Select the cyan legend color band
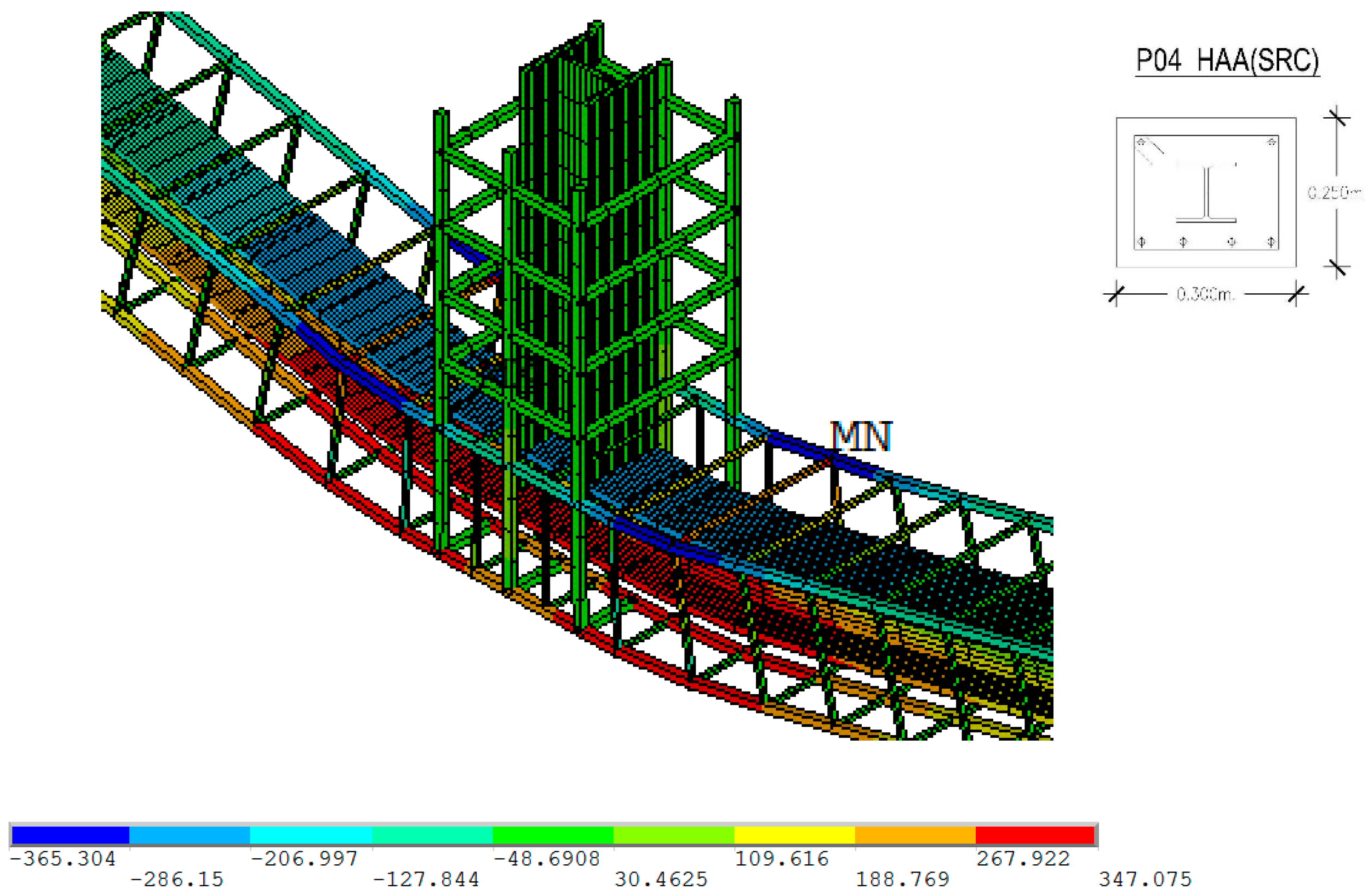The height and width of the screenshot is (896, 1368). (x=311, y=834)
